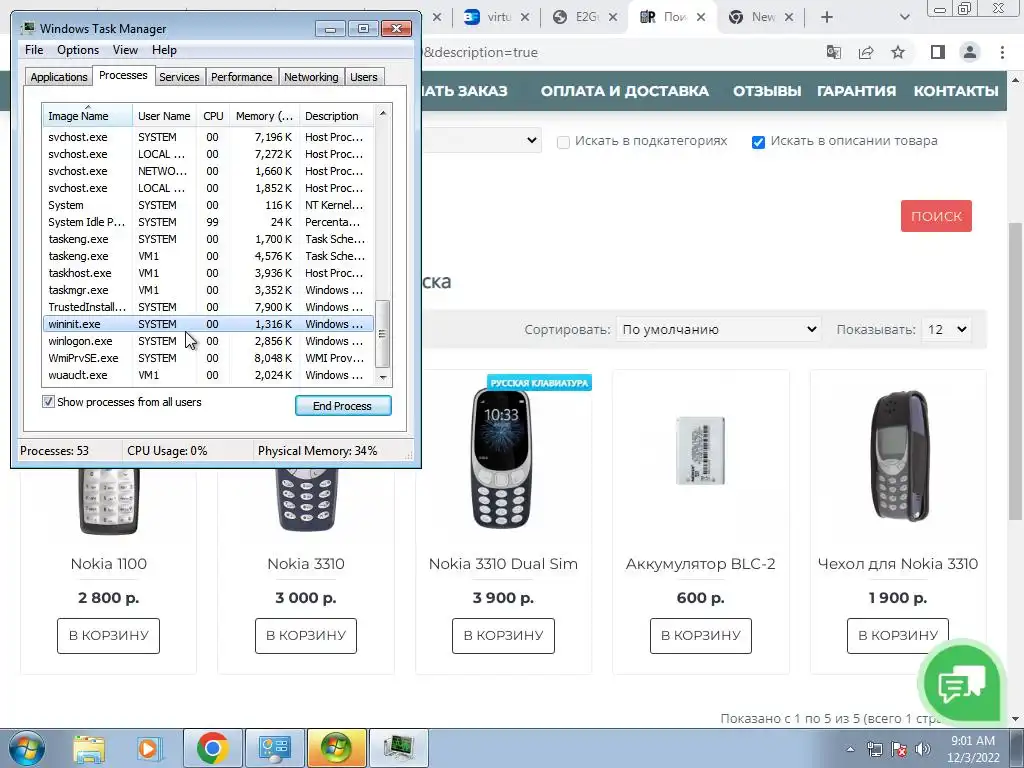Sort processes by Image Name column
The image size is (1024, 768).
[88, 116]
